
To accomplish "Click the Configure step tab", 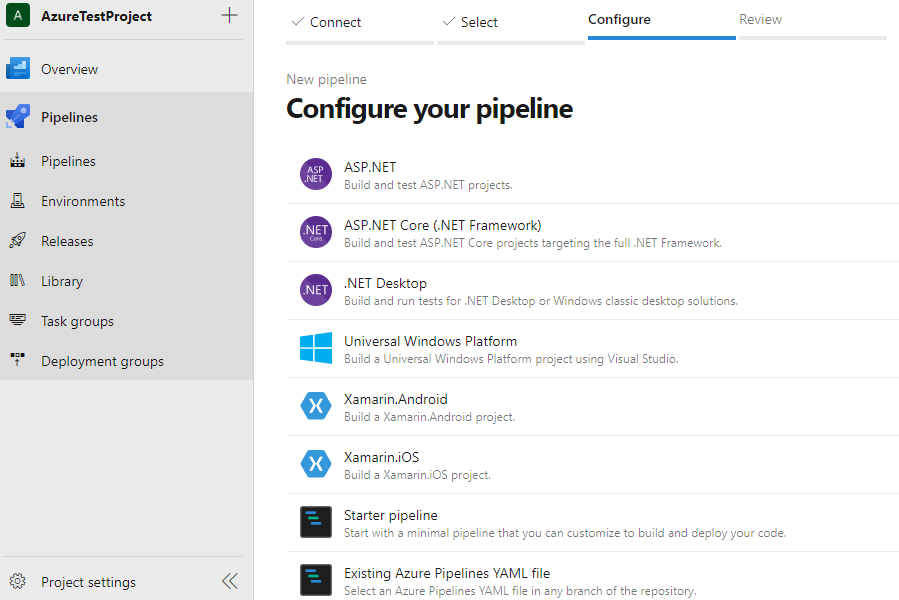I will pyautogui.click(x=662, y=20).
